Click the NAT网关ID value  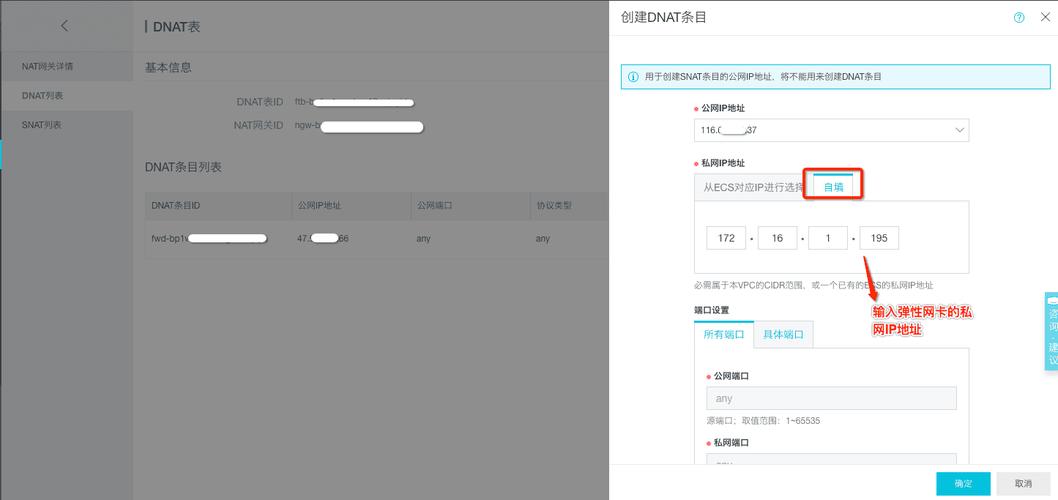359,126
